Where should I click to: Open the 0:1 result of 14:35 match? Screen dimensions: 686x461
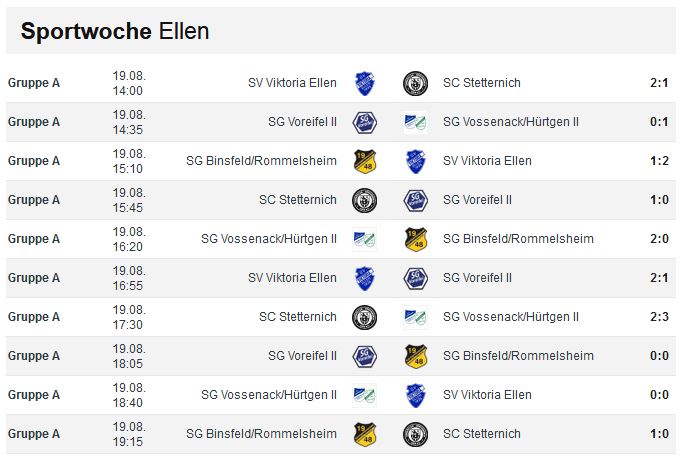coord(659,122)
